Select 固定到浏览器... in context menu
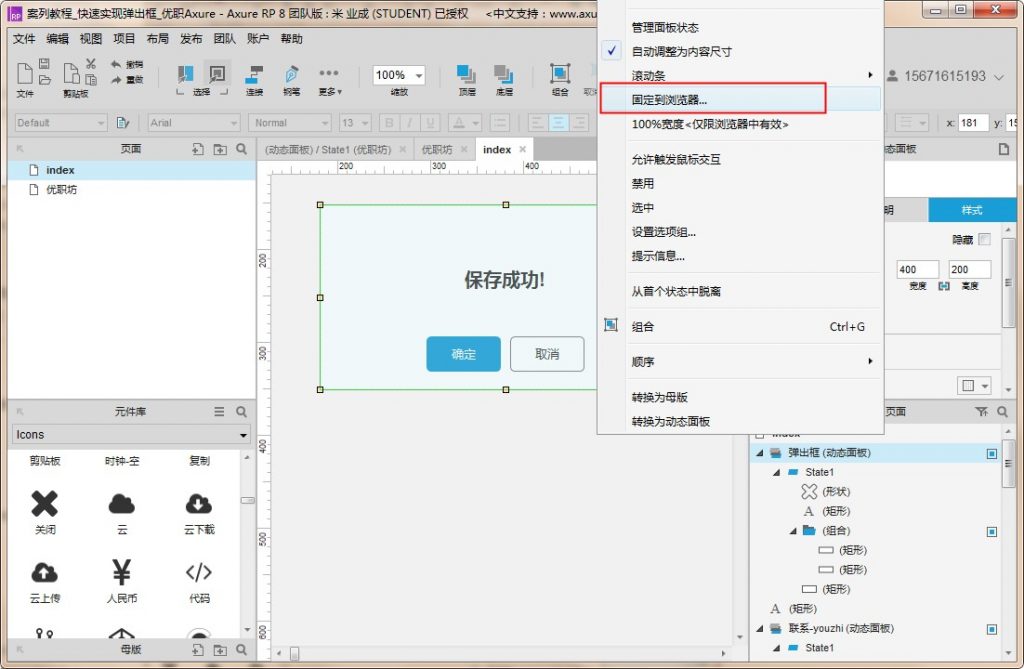Image resolution: width=1024 pixels, height=669 pixels. coord(669,100)
